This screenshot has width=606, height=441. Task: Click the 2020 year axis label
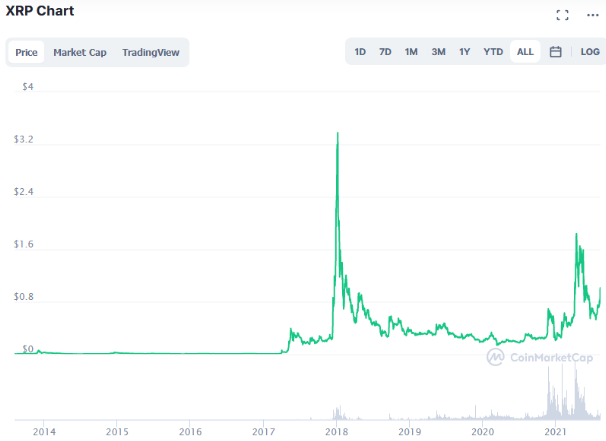(x=483, y=432)
